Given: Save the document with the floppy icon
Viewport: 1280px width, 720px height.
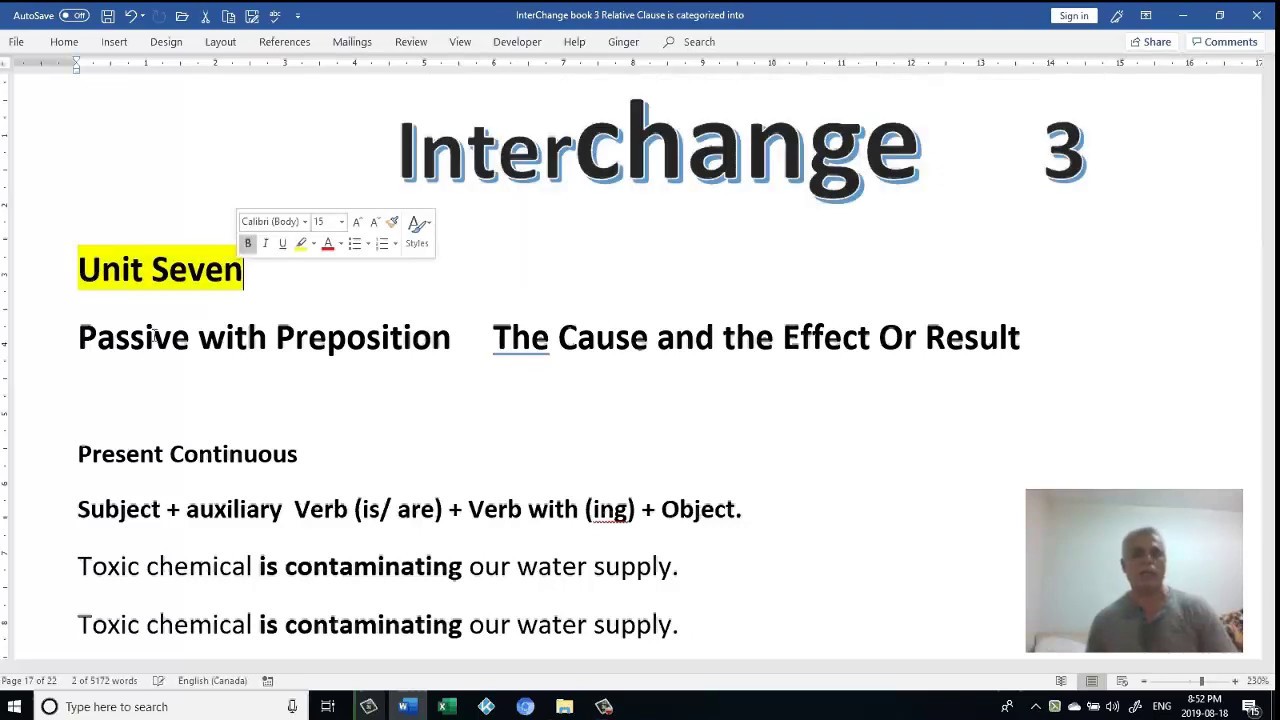Looking at the screenshot, I should (x=108, y=15).
